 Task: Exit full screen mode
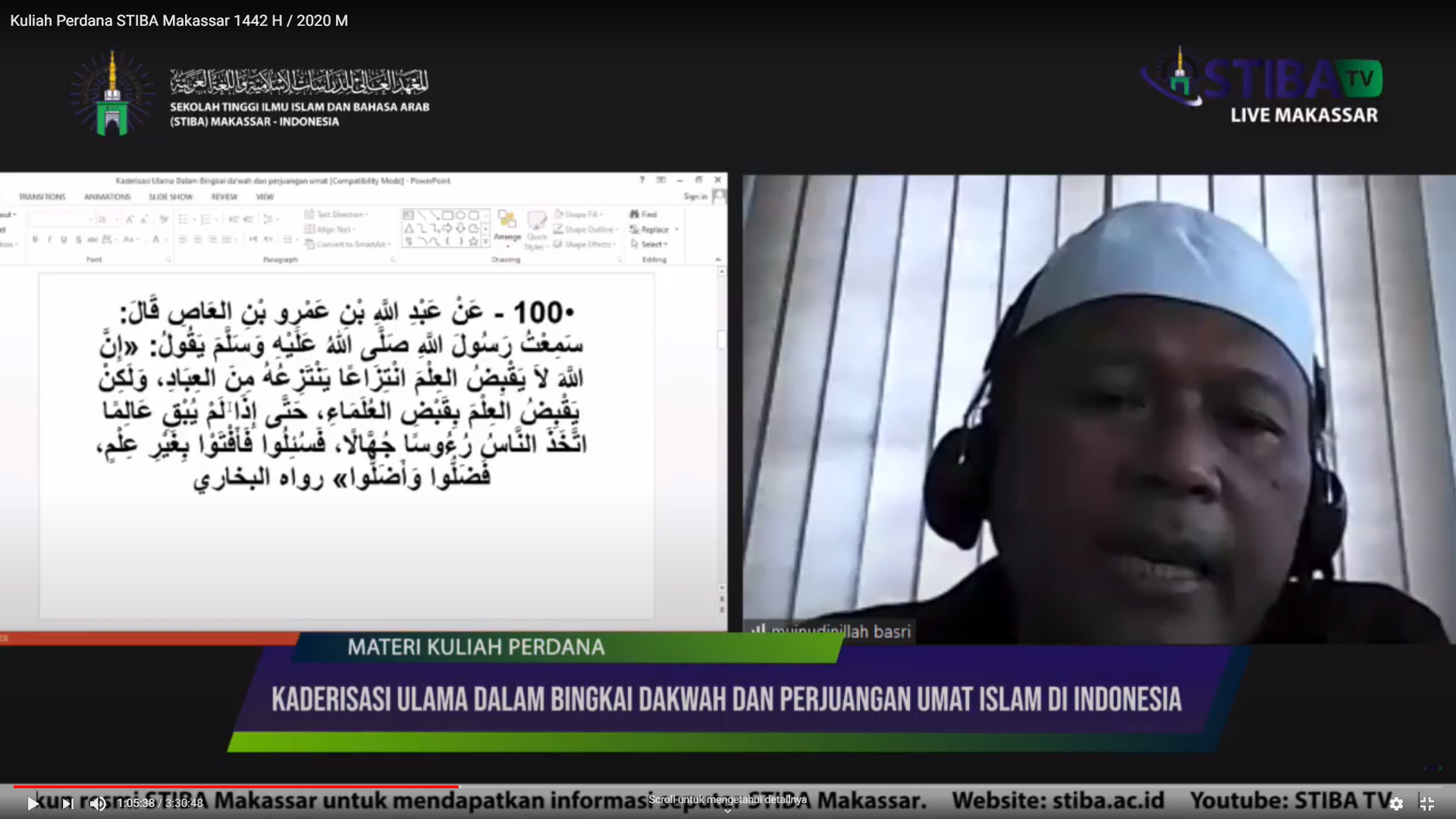[1426, 804]
